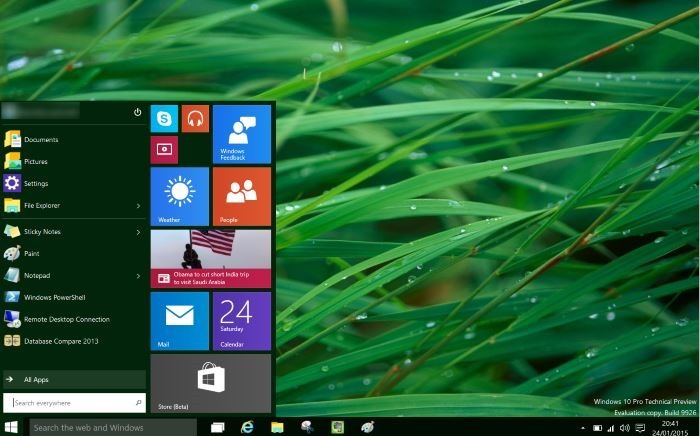Screen dimensions: 700x436
Task: Launch the Weather tile
Action: [x=180, y=196]
